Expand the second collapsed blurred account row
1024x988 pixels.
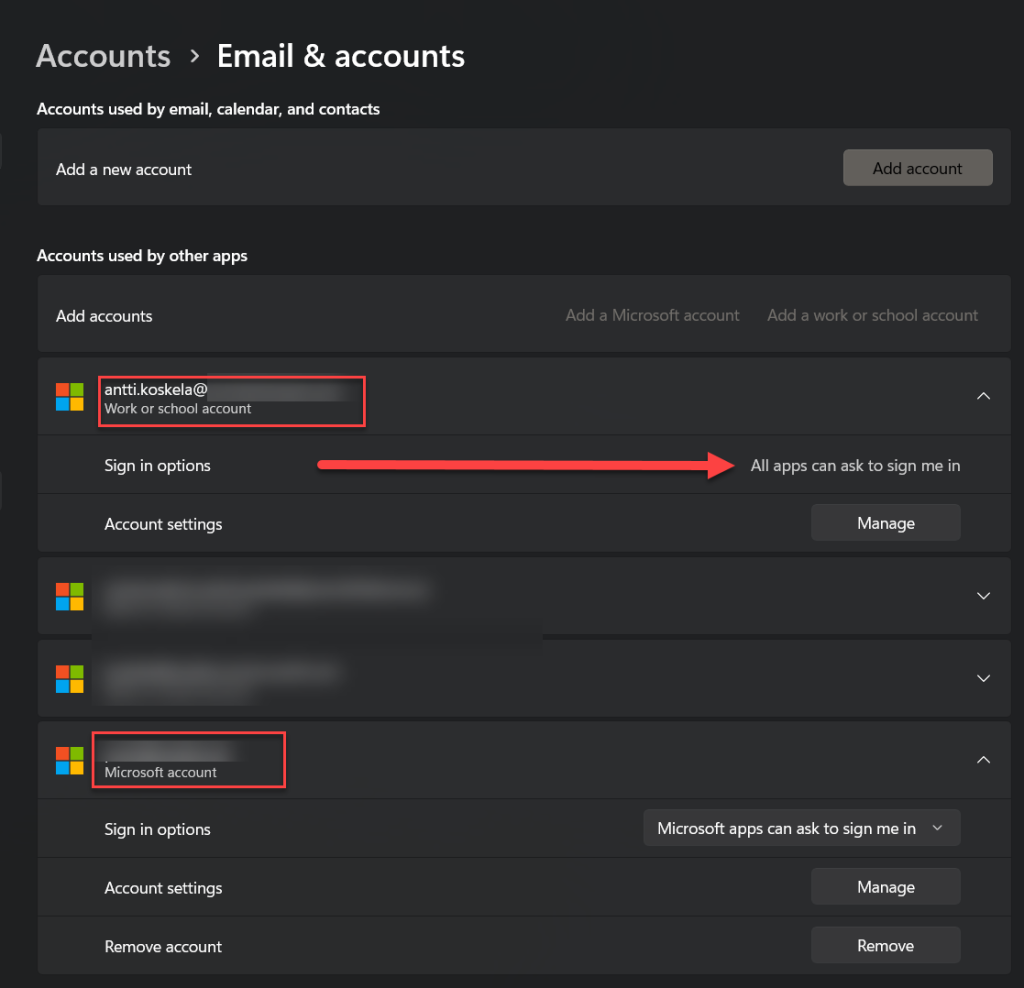click(983, 678)
